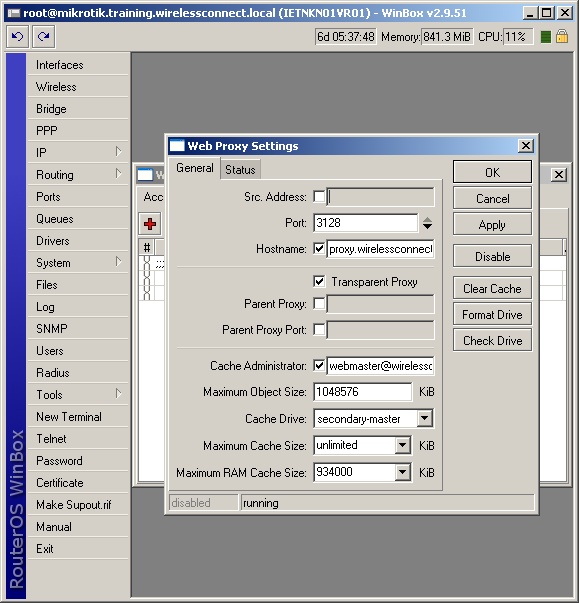
Task: Close the background Web Proxy window
Action: (x=559, y=175)
